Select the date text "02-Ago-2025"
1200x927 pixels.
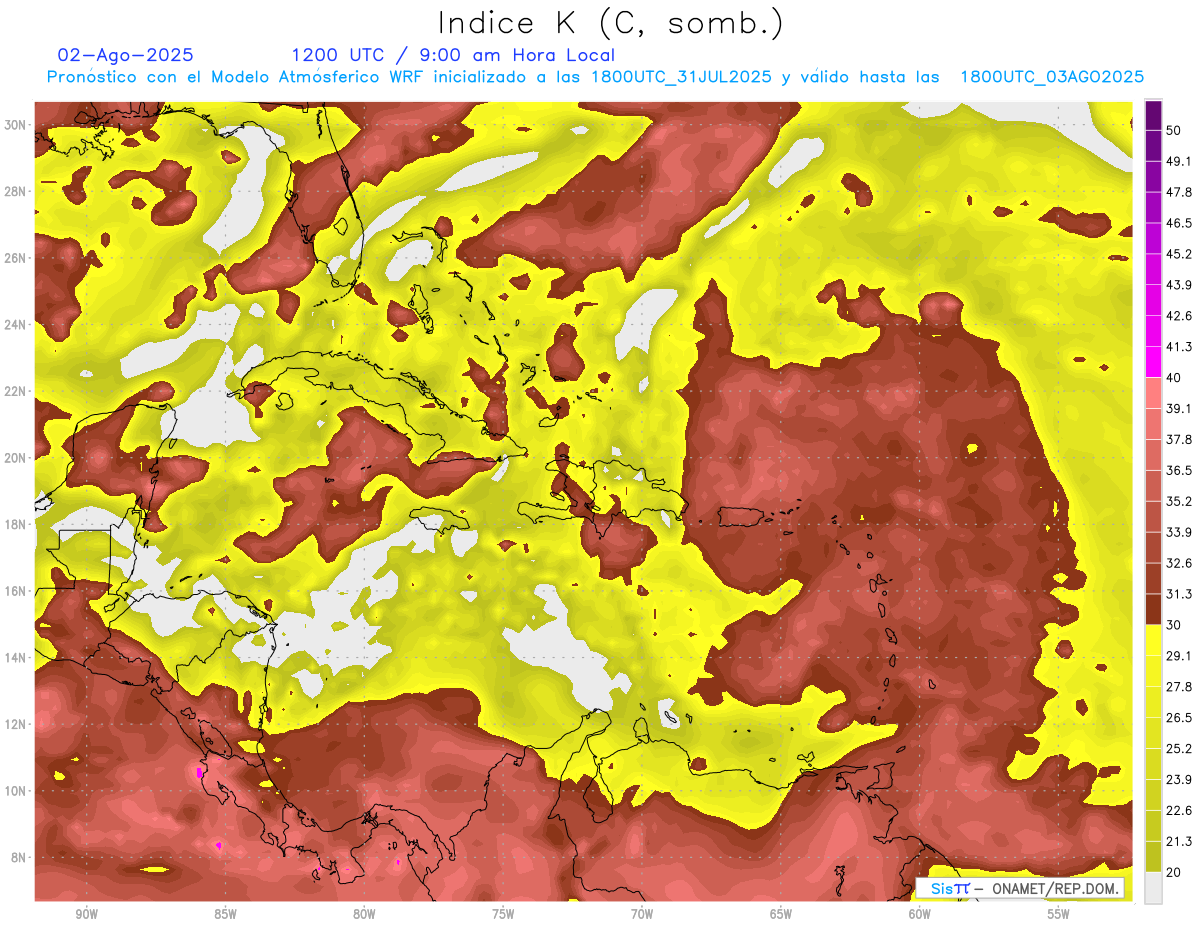coord(126,55)
